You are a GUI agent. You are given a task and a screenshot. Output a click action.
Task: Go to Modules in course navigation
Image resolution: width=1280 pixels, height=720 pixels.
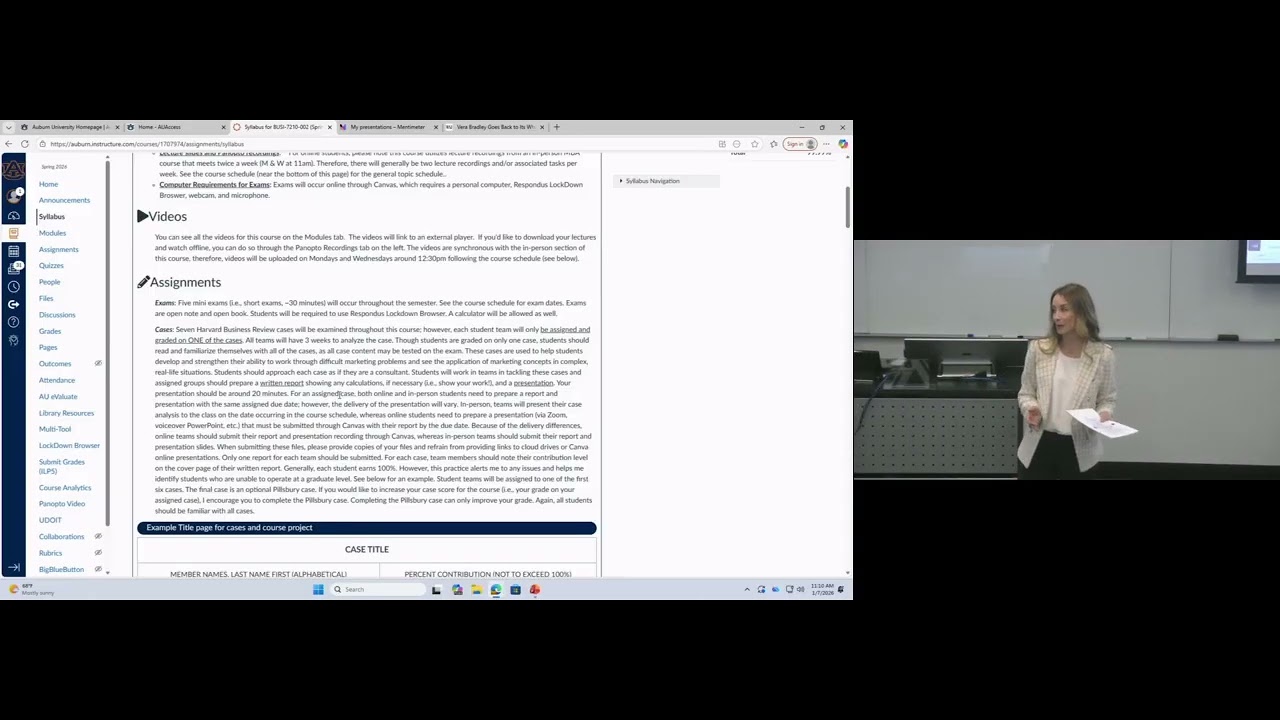(x=52, y=233)
